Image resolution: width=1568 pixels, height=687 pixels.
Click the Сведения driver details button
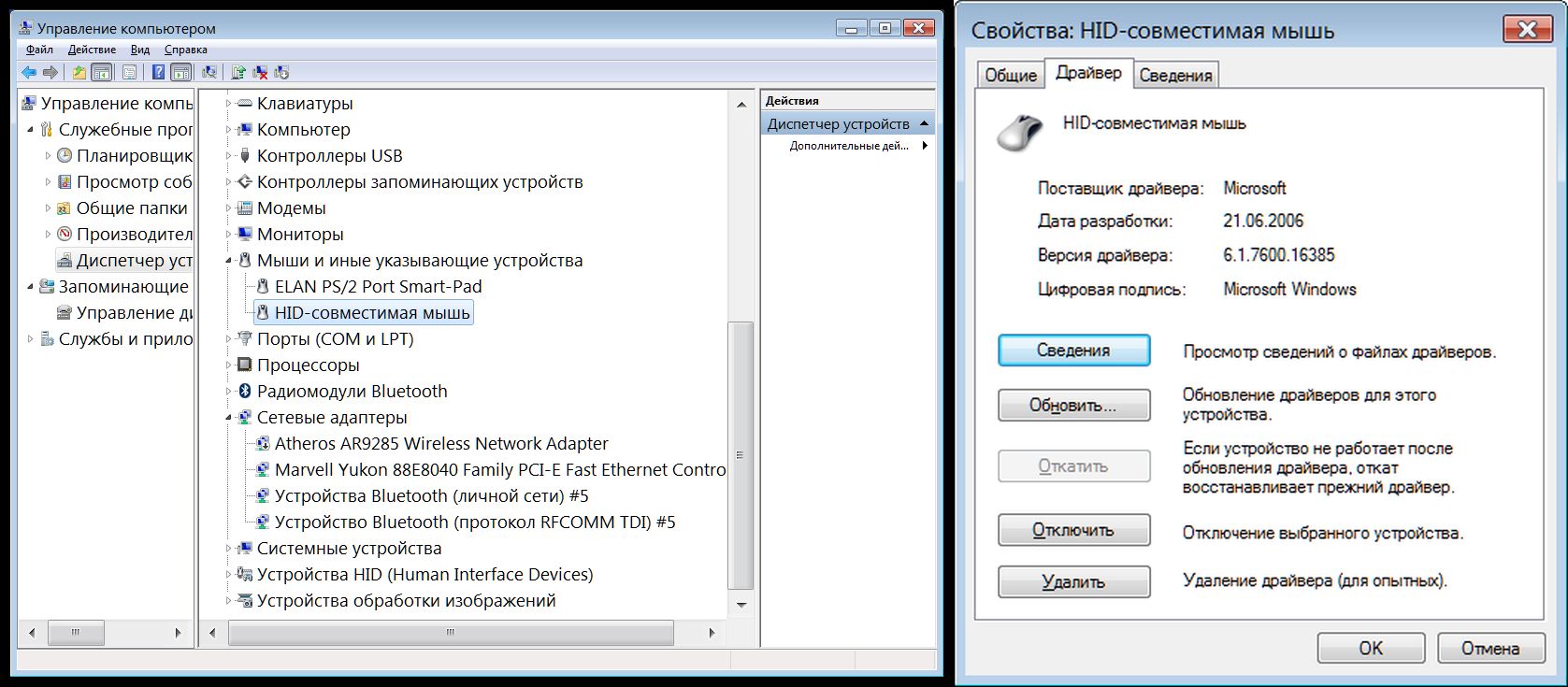tap(1073, 351)
